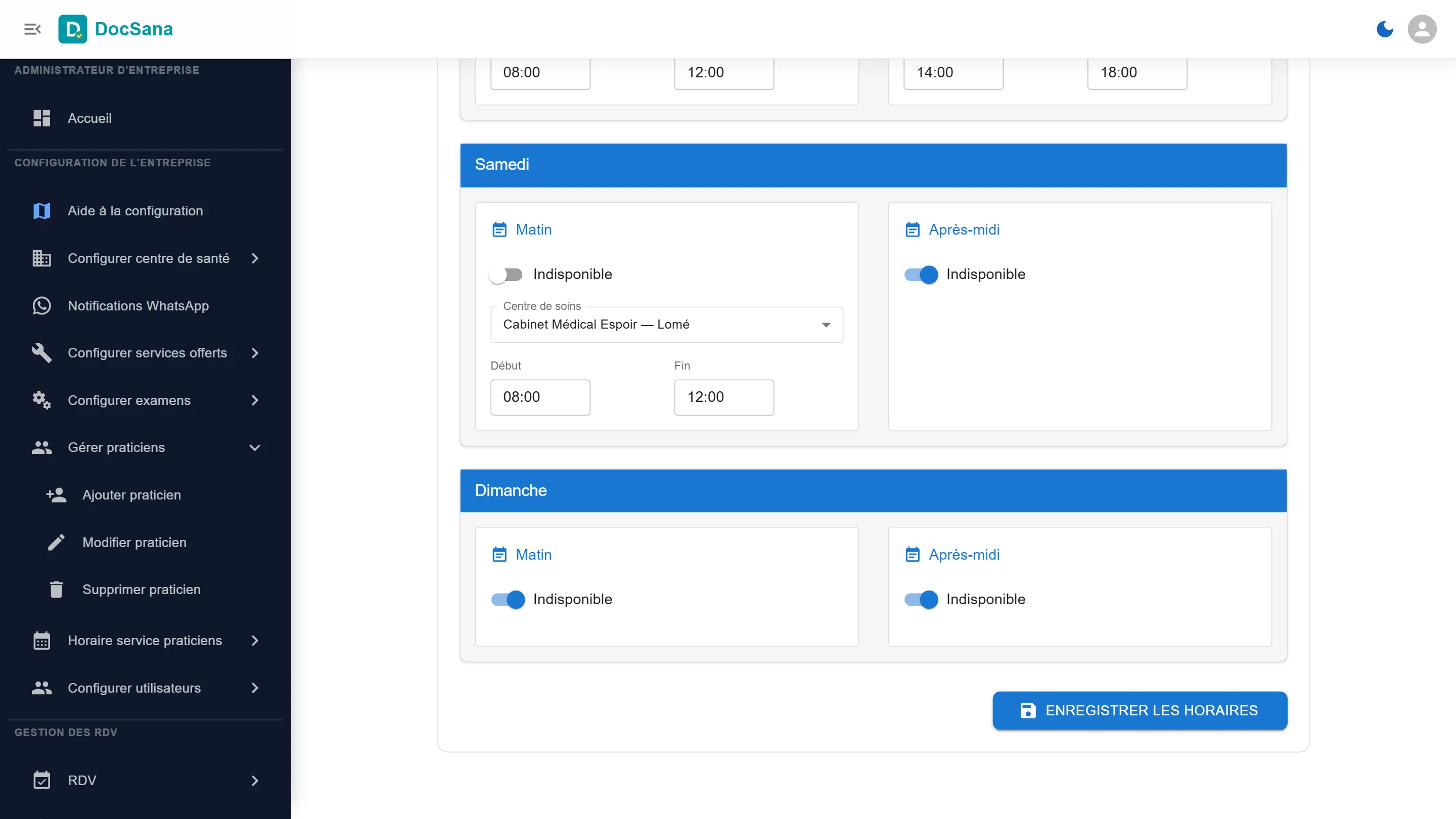This screenshot has width=1456, height=819.
Task: Click the Configurer examens gears icon
Action: [42, 400]
